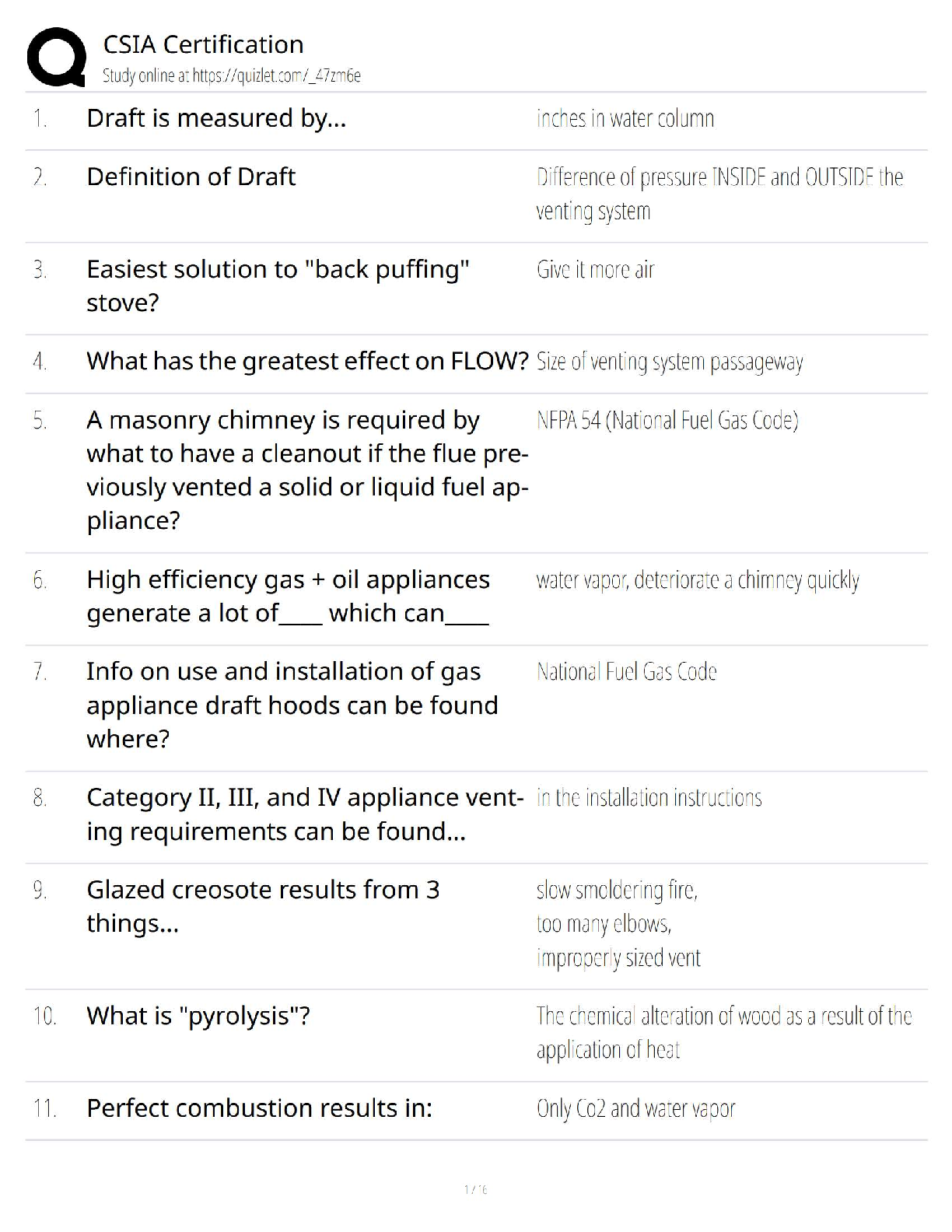
Task: Click the page number at bottom
Action: pyautogui.click(x=475, y=1189)
